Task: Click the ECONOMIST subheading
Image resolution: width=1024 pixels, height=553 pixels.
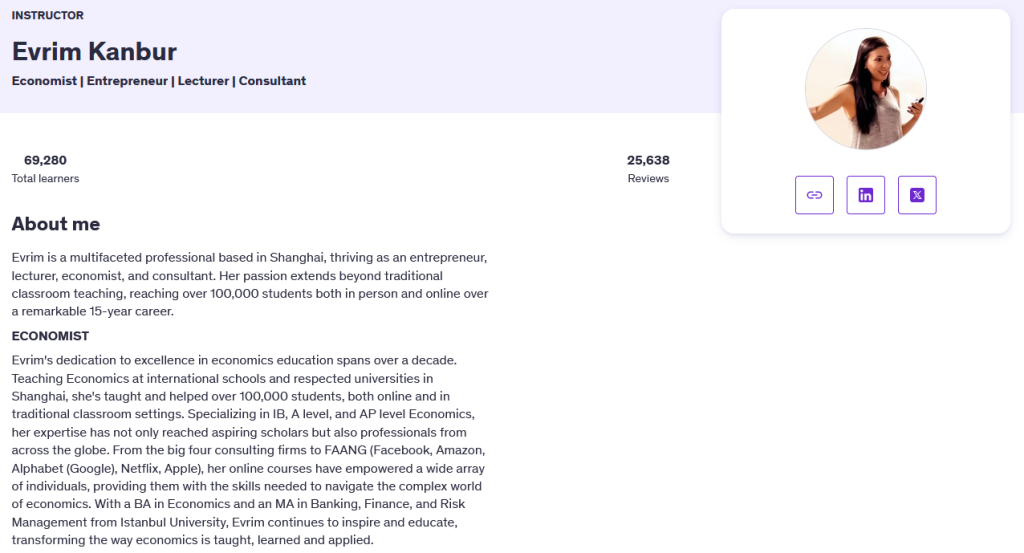Action: [50, 336]
